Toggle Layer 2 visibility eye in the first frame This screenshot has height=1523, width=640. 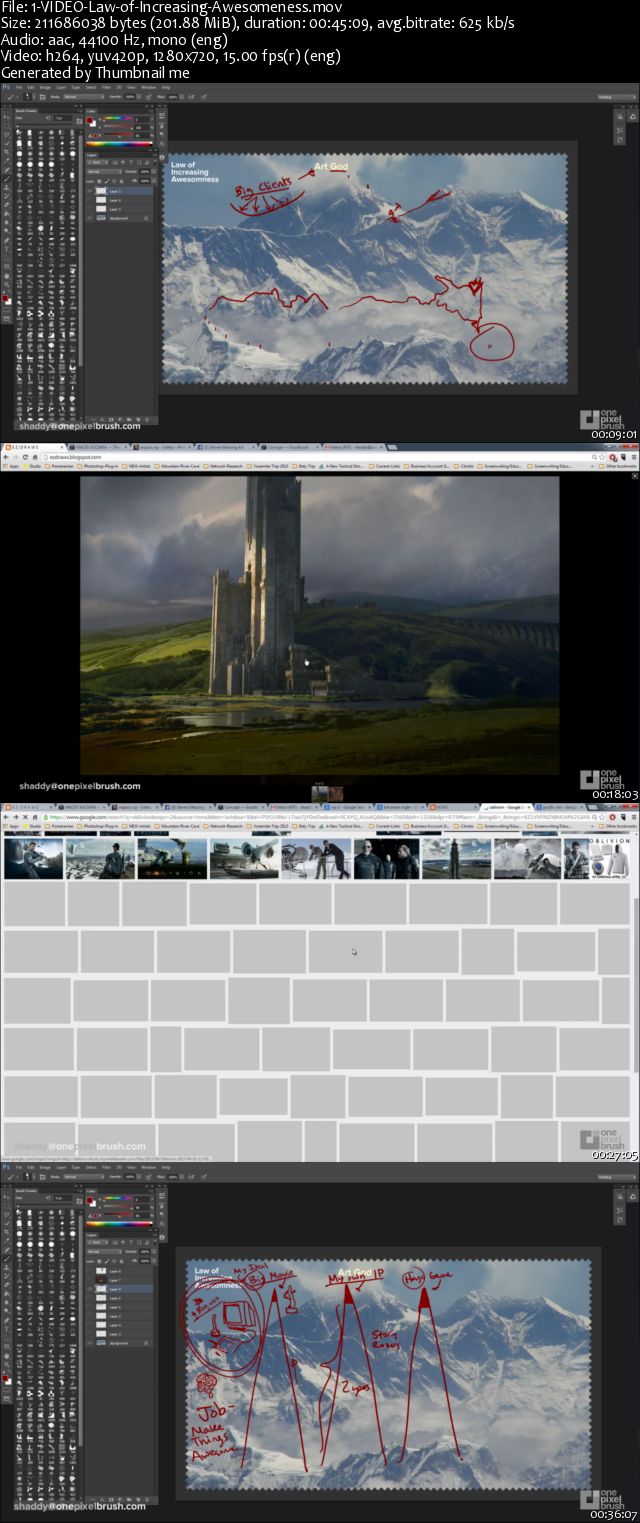click(89, 191)
